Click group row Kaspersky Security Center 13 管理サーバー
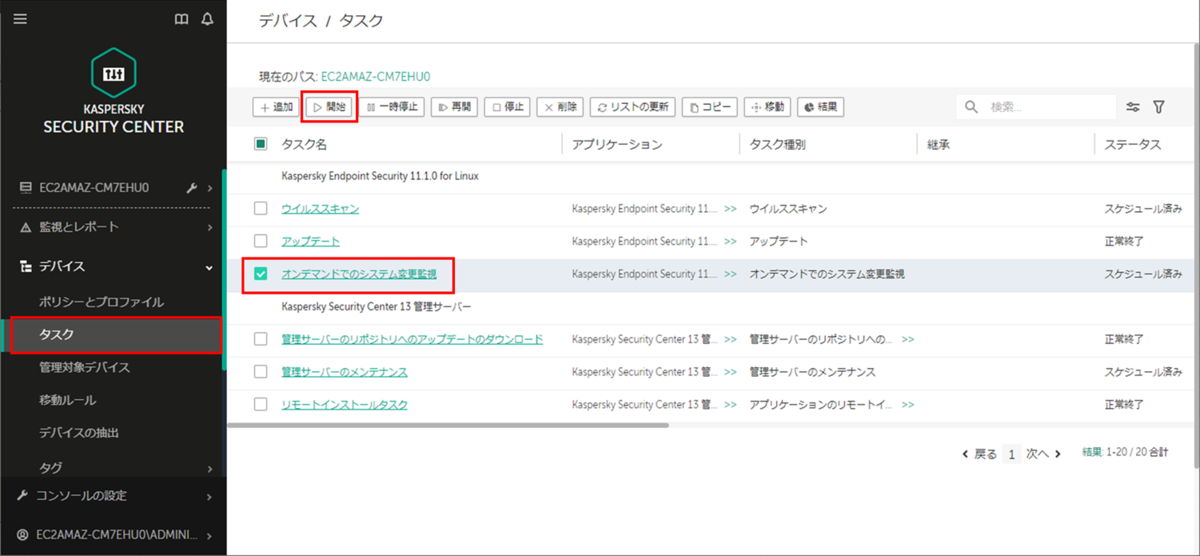Image resolution: width=1200 pixels, height=556 pixels. [376, 306]
